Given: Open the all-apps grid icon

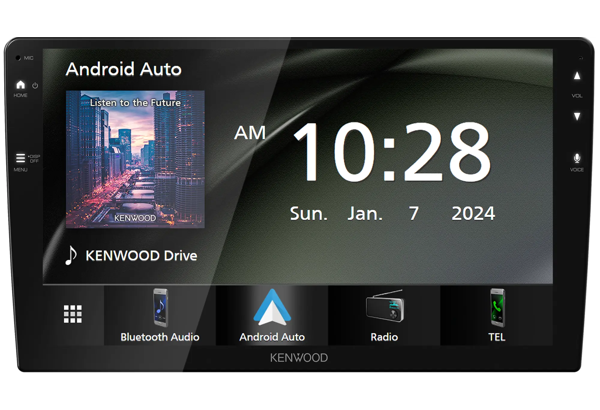Looking at the screenshot, I should point(73,314).
